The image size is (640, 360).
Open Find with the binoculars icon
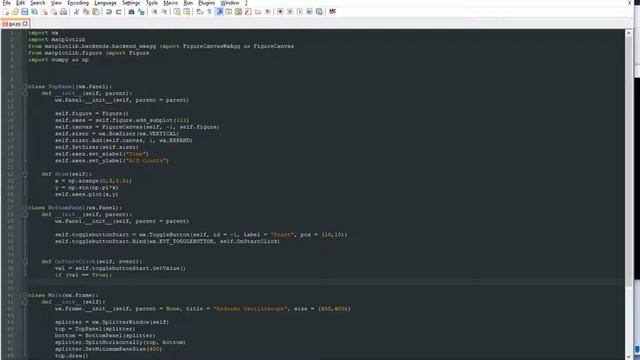[x=131, y=12]
